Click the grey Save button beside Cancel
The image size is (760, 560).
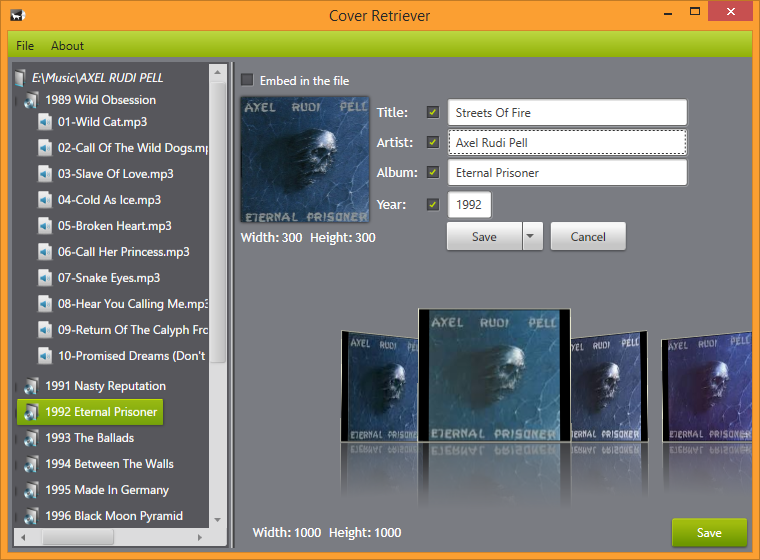pos(484,236)
